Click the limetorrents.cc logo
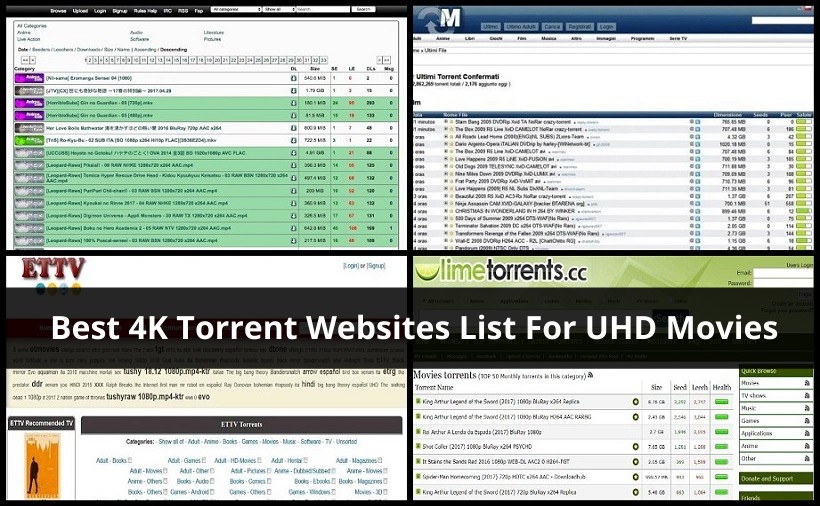This screenshot has height=506, width=820. point(500,271)
